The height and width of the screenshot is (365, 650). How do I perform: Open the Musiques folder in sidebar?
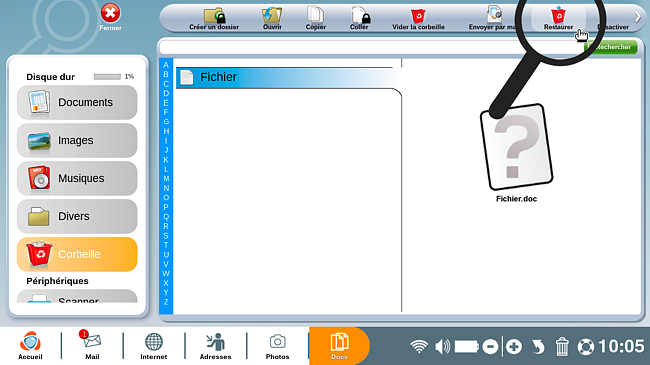(77, 178)
